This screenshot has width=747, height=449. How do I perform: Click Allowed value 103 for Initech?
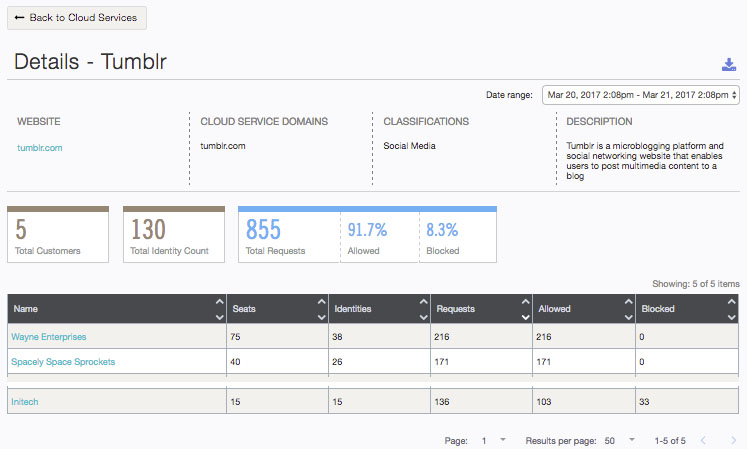coord(544,402)
